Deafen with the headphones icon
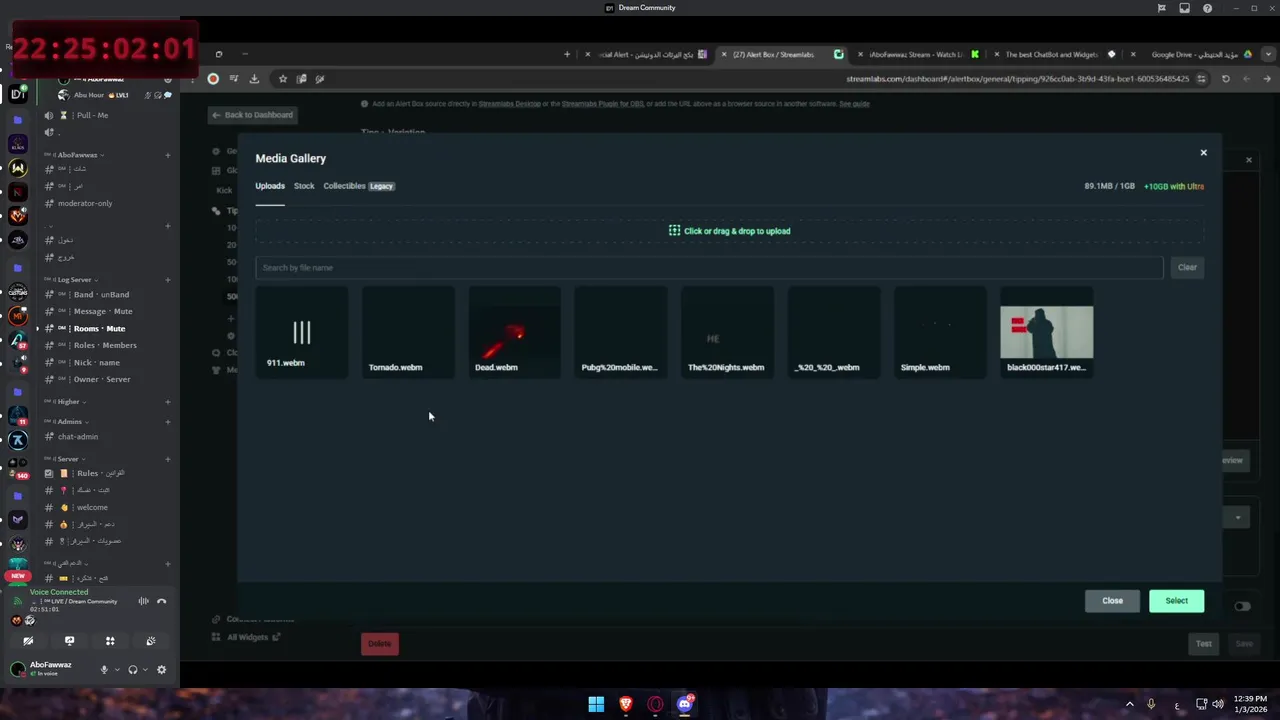 (x=132, y=670)
